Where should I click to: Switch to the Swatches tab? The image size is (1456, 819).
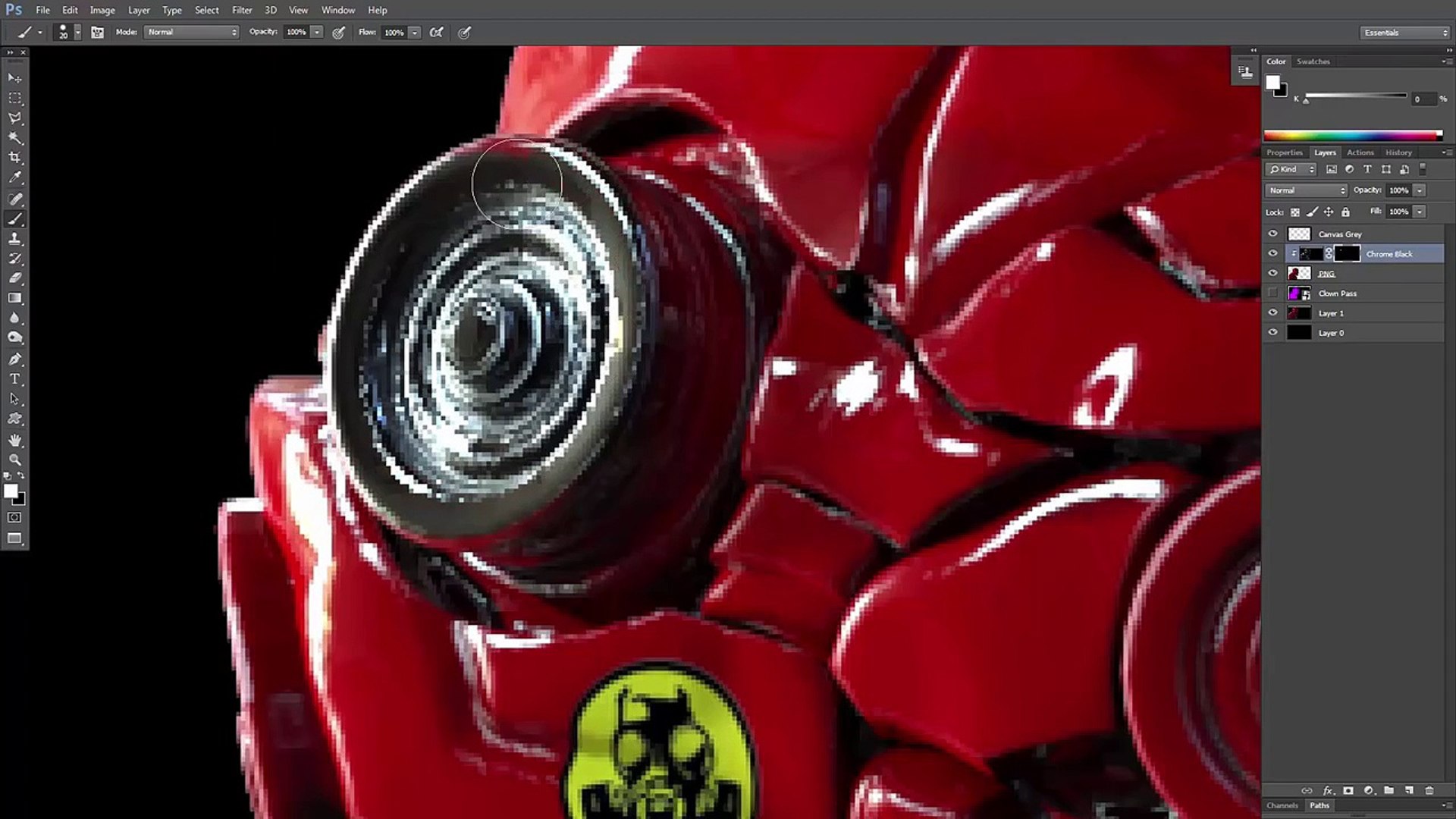pos(1313,61)
